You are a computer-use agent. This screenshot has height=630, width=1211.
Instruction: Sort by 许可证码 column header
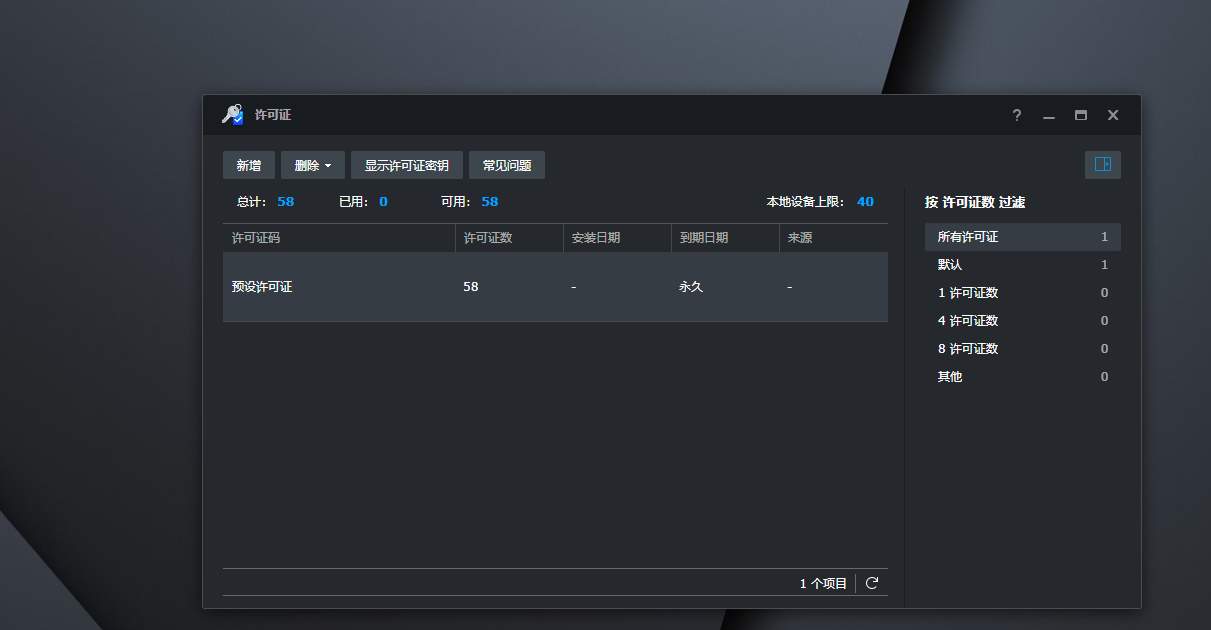pos(339,238)
